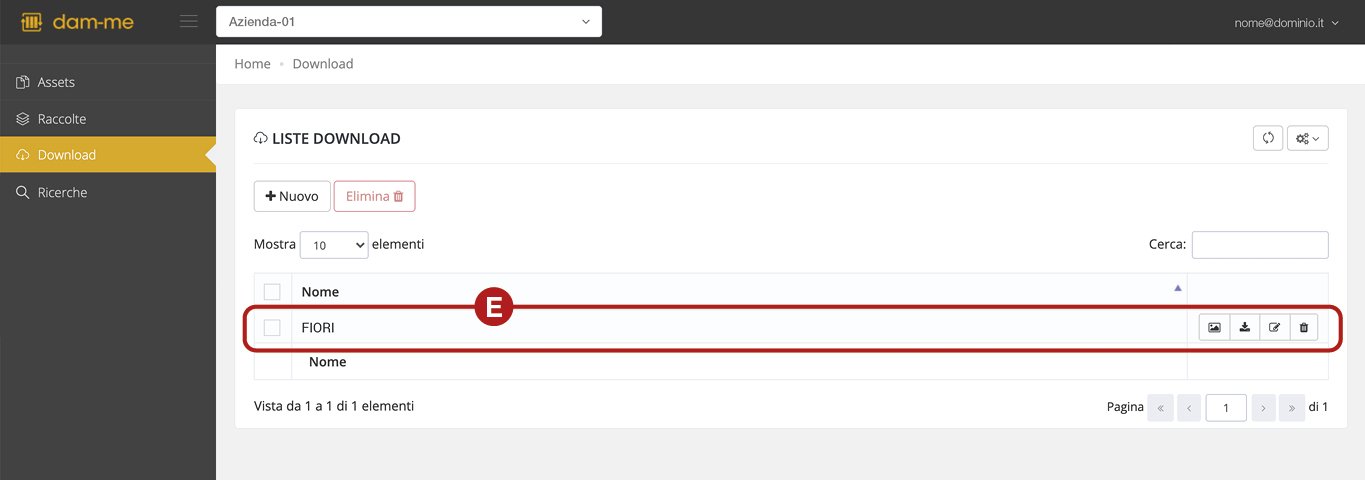
Task: Download the FIORI list
Action: tap(1244, 327)
